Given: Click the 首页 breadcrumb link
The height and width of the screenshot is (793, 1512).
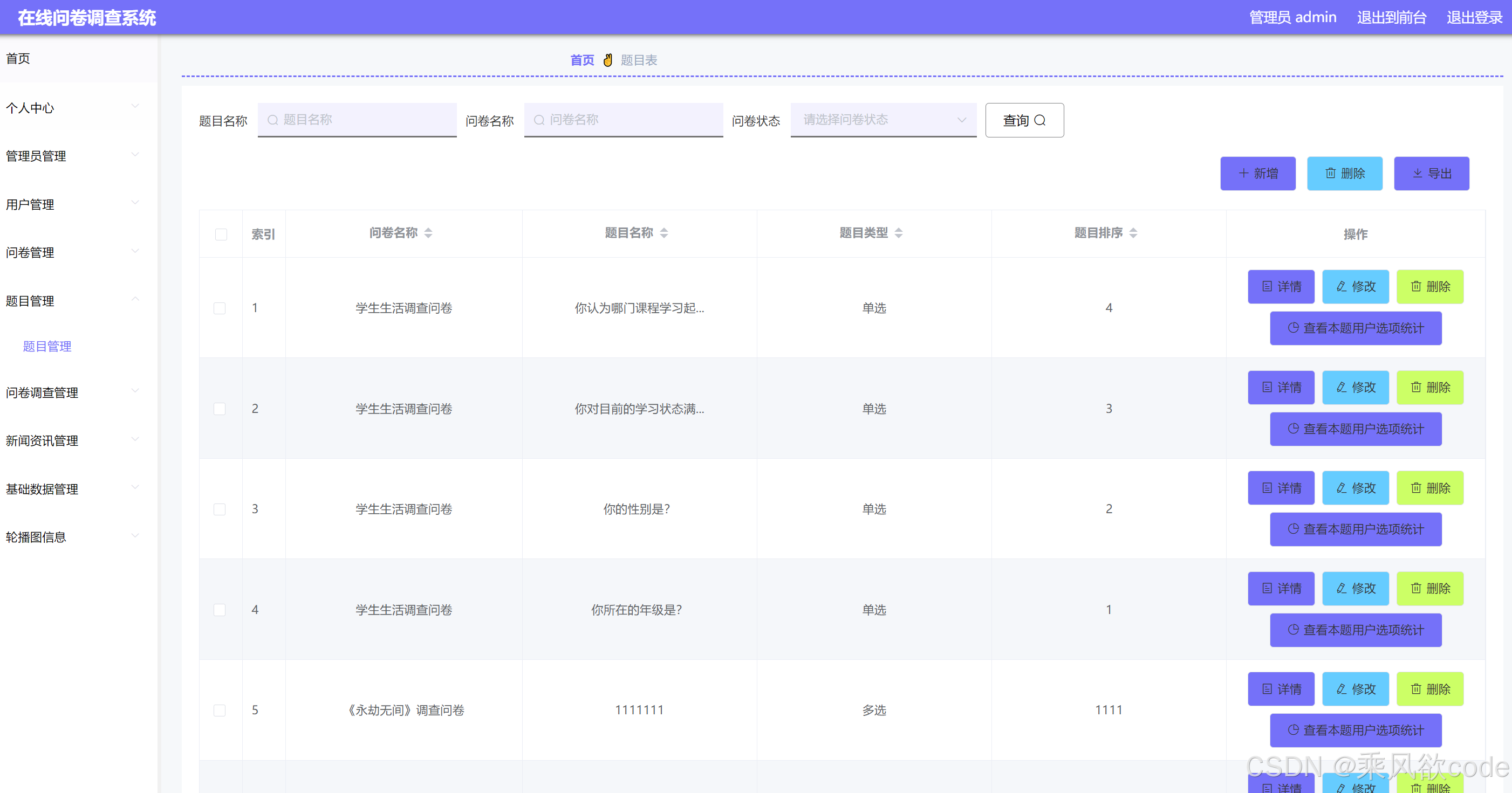Looking at the screenshot, I should click(581, 60).
